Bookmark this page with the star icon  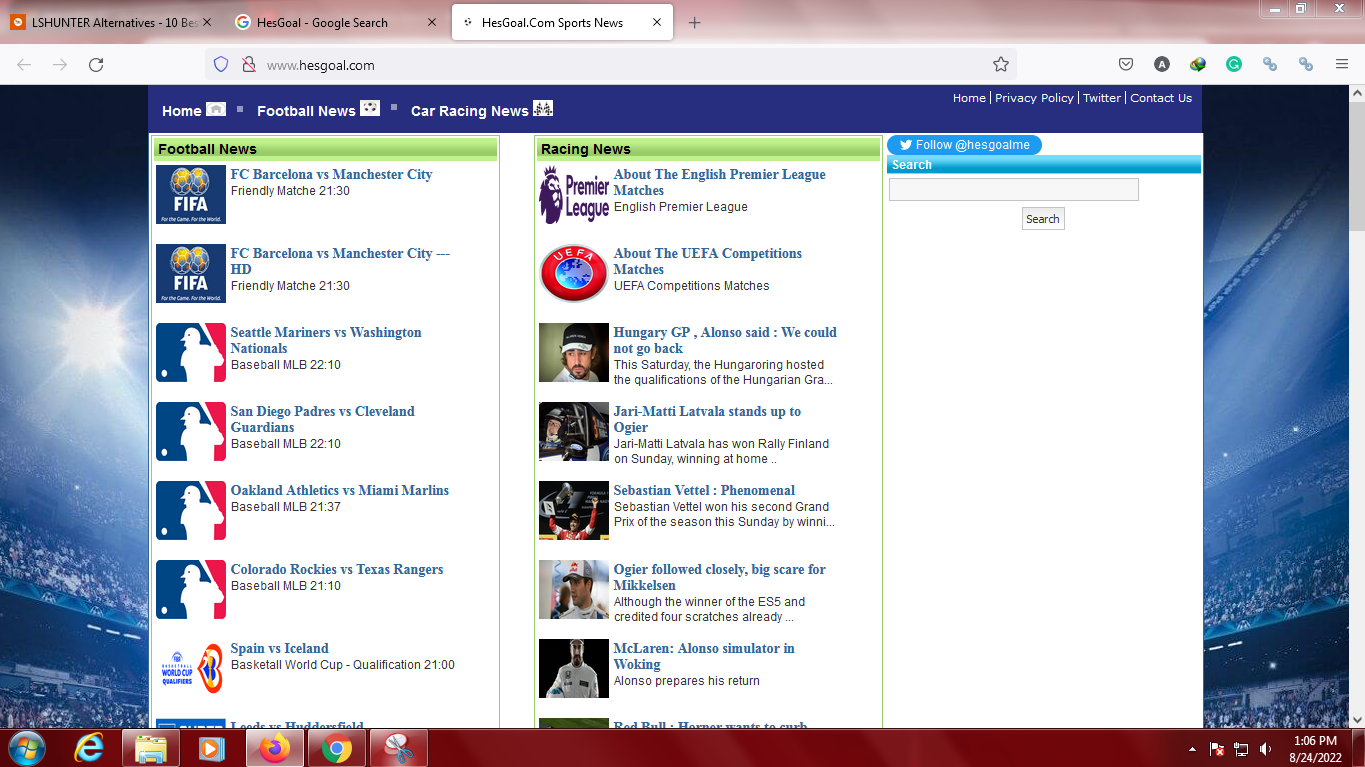1000,64
